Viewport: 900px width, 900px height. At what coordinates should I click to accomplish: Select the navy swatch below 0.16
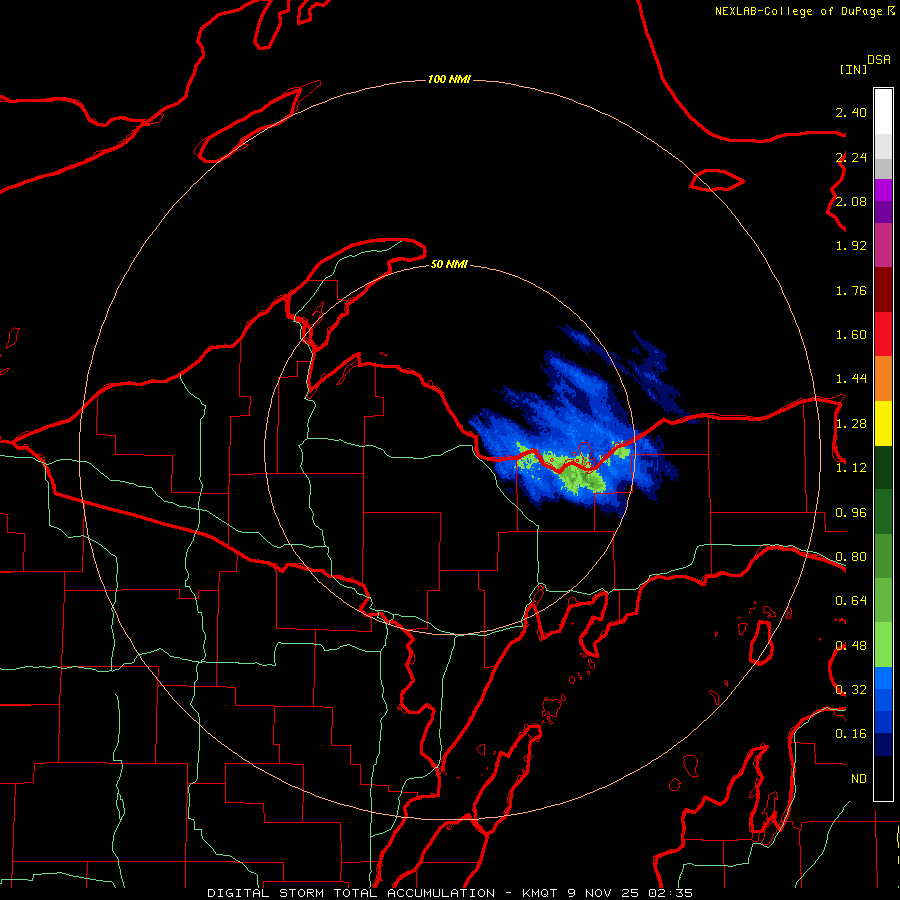[883, 744]
